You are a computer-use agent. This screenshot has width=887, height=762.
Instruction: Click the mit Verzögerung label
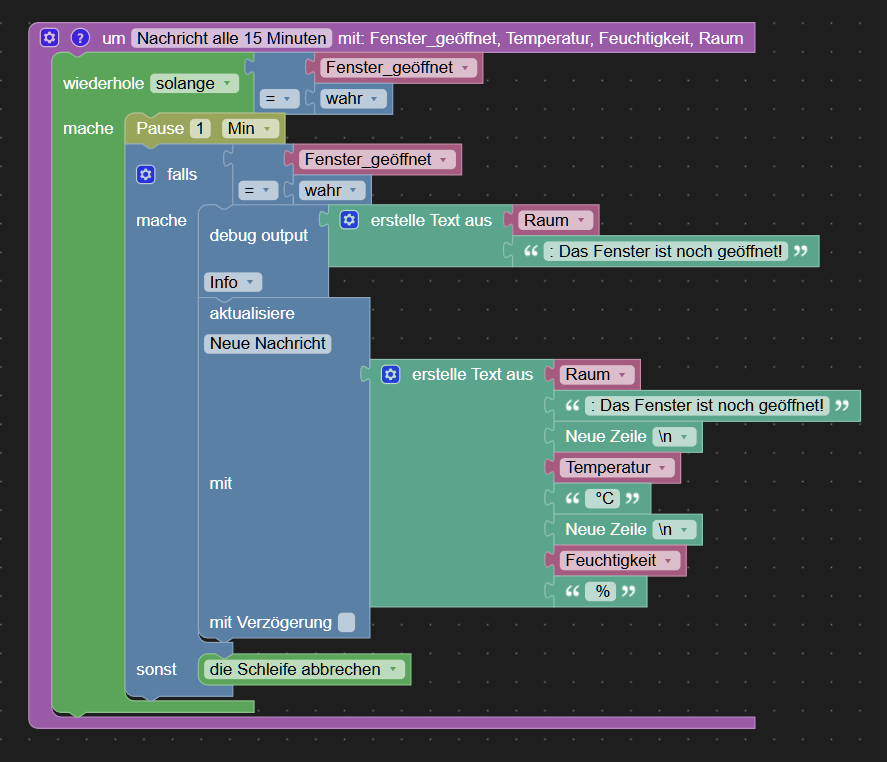pyautogui.click(x=270, y=622)
